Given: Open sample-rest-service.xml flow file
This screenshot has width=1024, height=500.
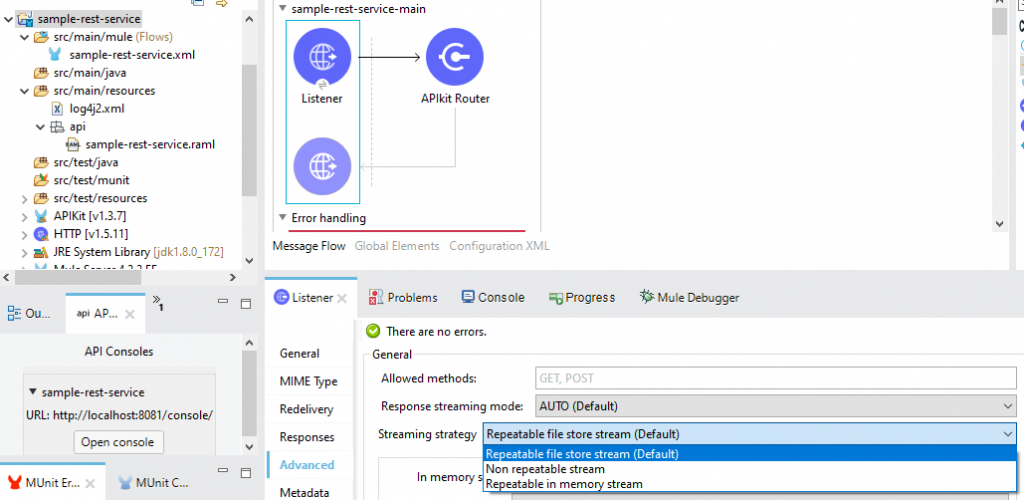Looking at the screenshot, I should [132, 54].
